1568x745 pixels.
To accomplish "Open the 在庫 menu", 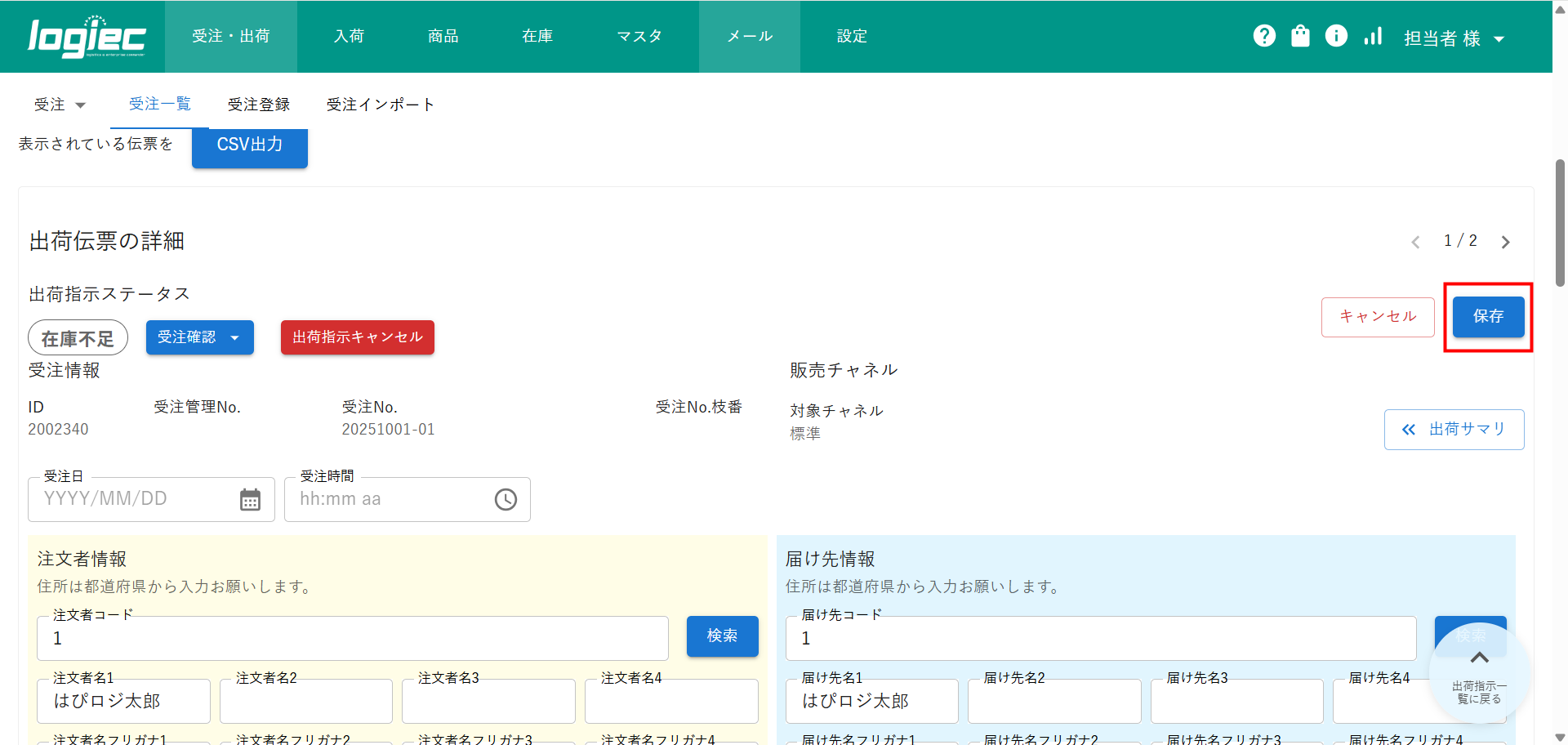I will pyautogui.click(x=537, y=36).
